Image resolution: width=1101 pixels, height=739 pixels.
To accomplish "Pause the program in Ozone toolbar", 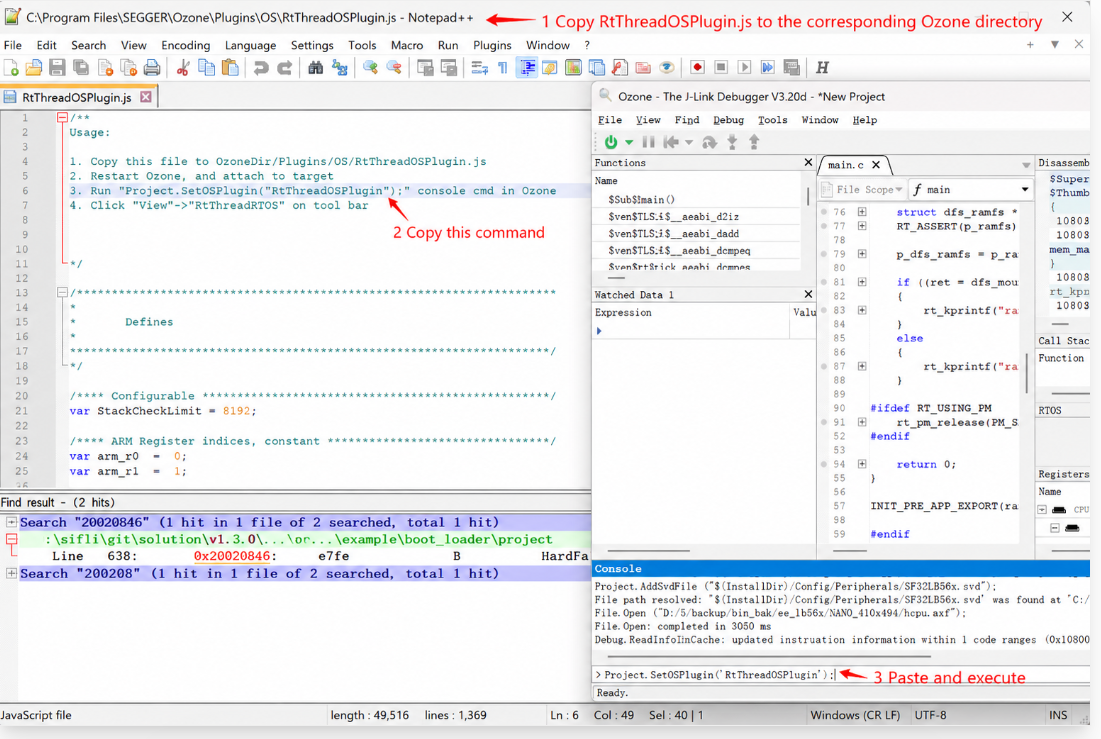I will [649, 142].
